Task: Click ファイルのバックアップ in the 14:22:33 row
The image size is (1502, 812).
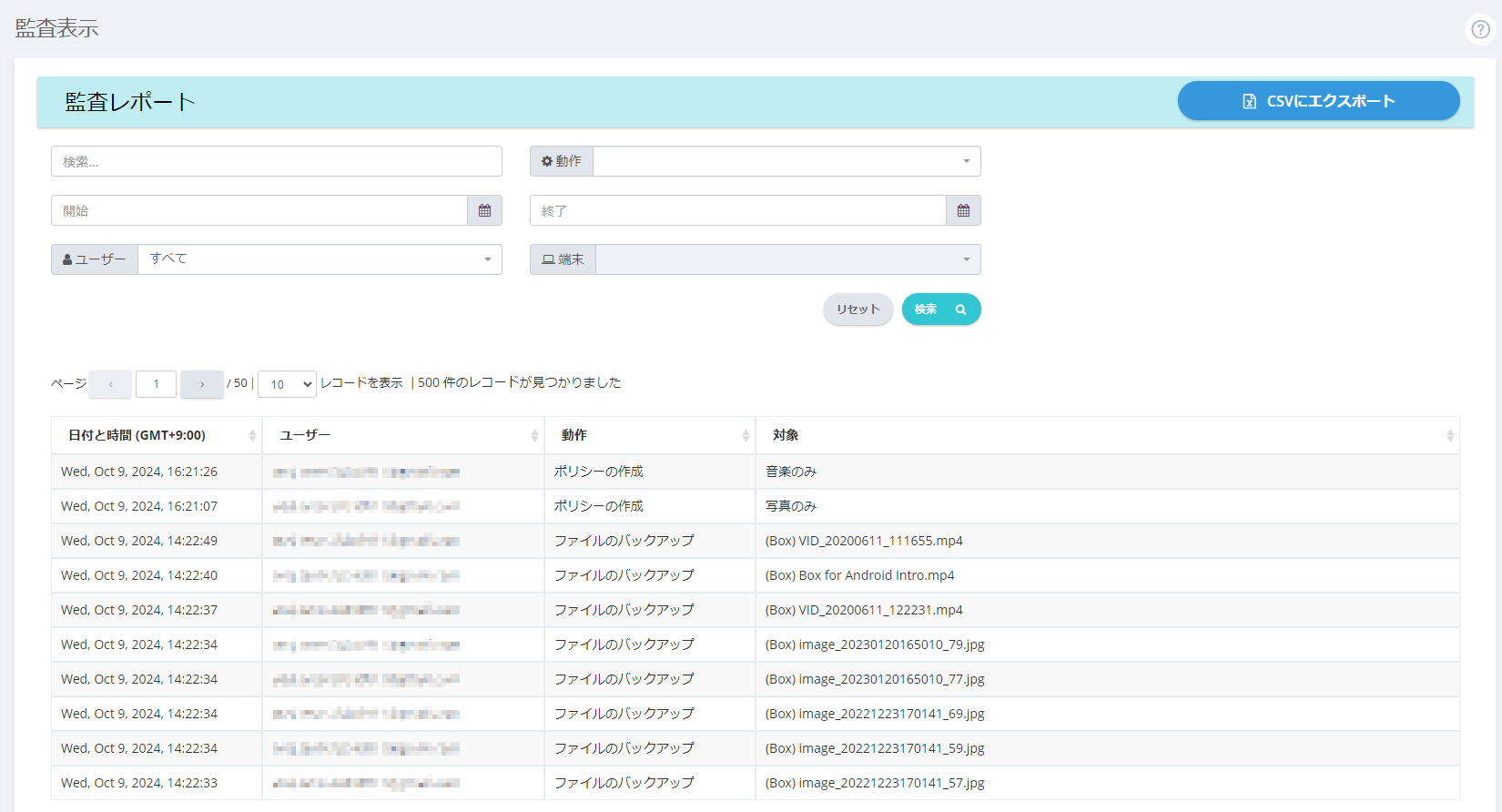Action: [624, 783]
